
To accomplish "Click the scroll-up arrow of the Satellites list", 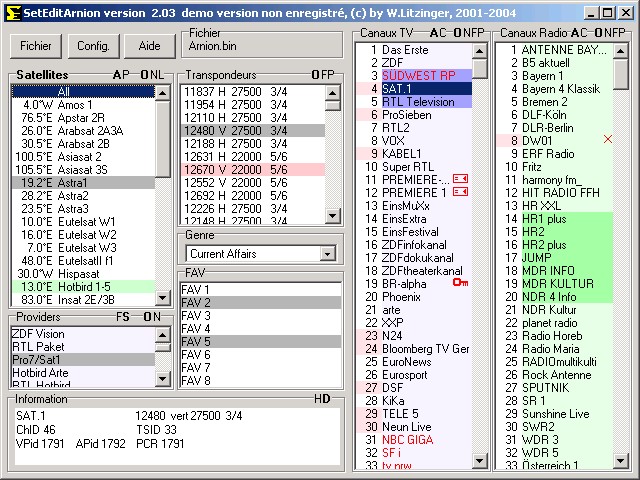I will [x=163, y=92].
